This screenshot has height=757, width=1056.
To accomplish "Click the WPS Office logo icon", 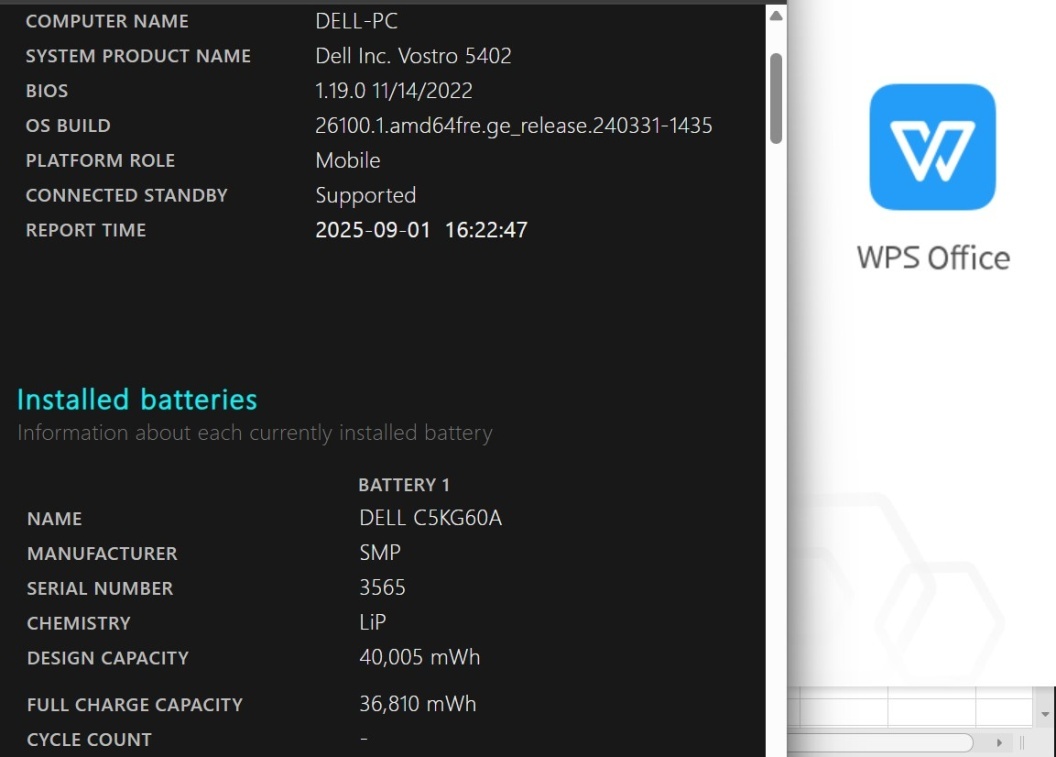I will tap(932, 147).
